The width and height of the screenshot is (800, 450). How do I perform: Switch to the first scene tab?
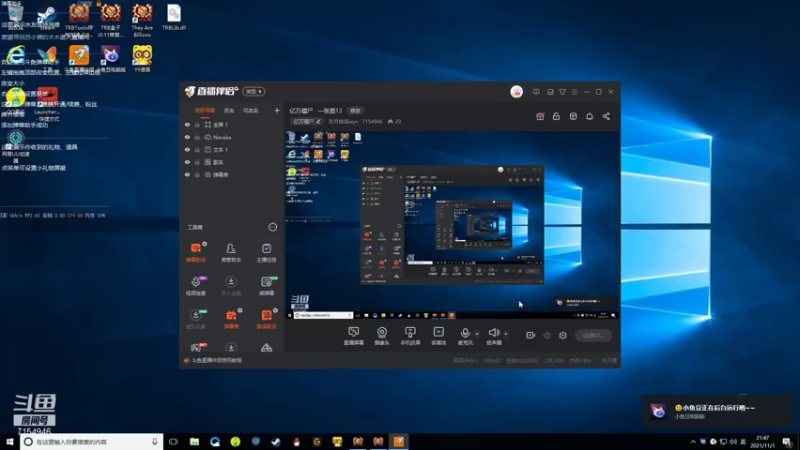coord(205,110)
